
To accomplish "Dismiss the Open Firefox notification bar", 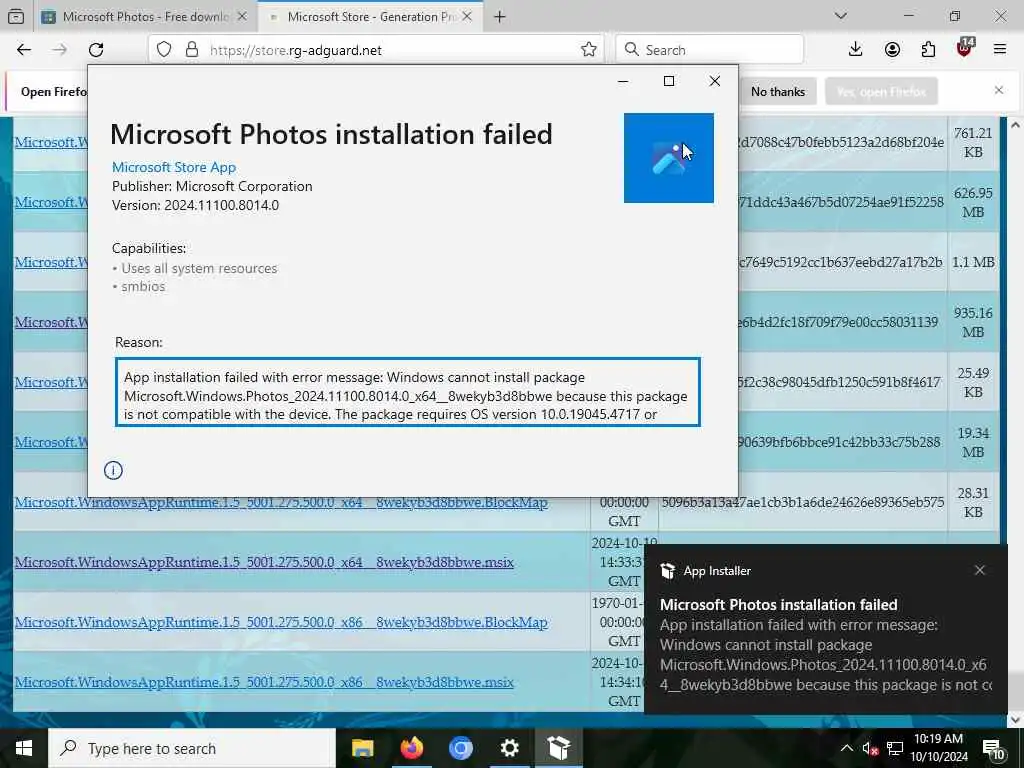I will (x=999, y=90).
